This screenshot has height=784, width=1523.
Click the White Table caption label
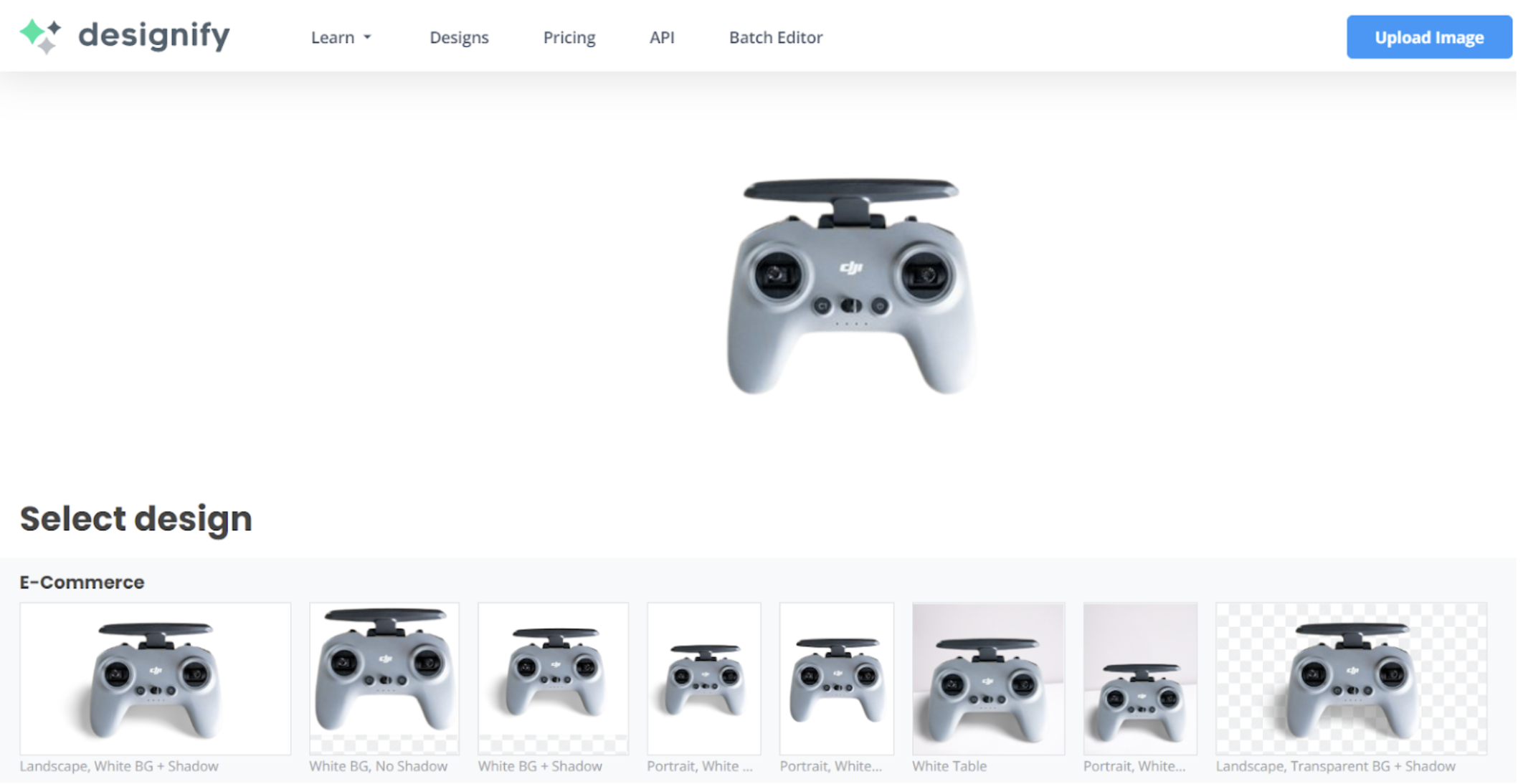point(949,766)
